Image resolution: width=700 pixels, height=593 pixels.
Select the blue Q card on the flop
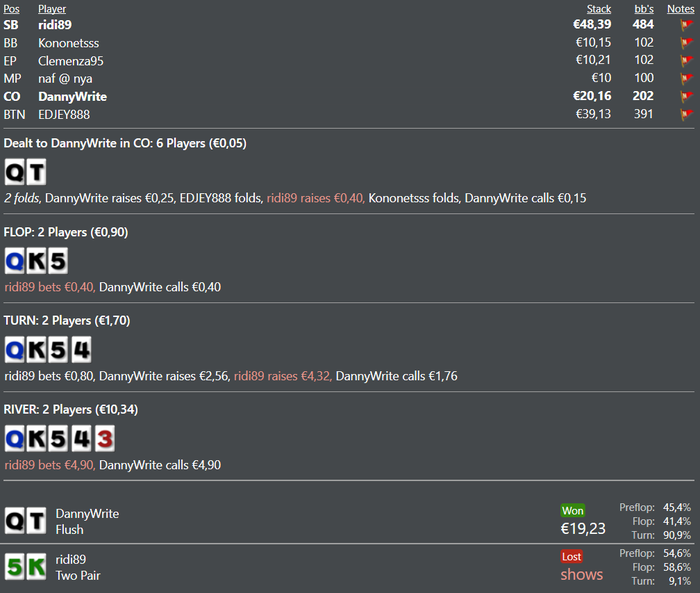(15, 261)
